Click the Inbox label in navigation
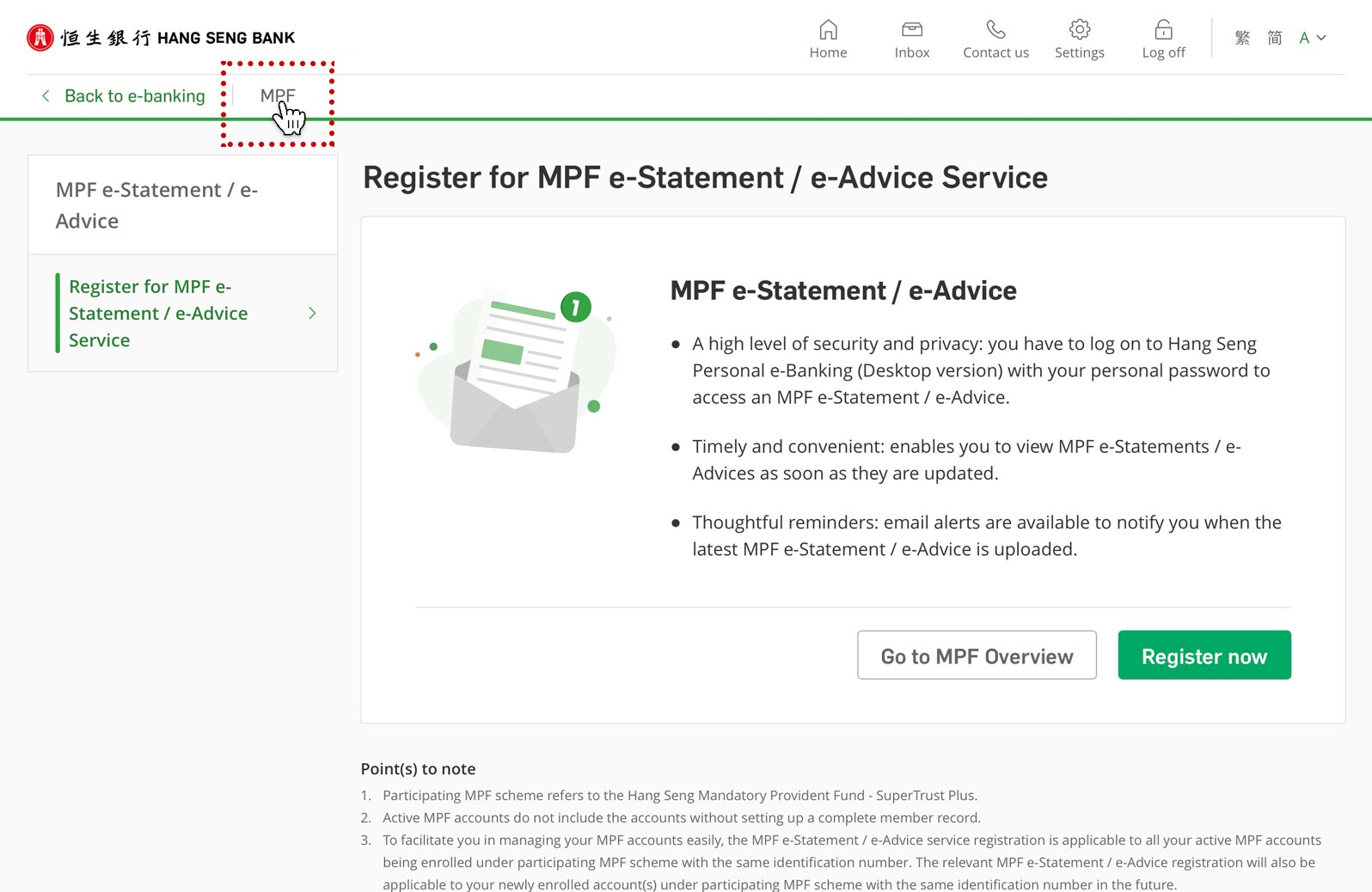This screenshot has width=1372, height=892. coord(912,53)
